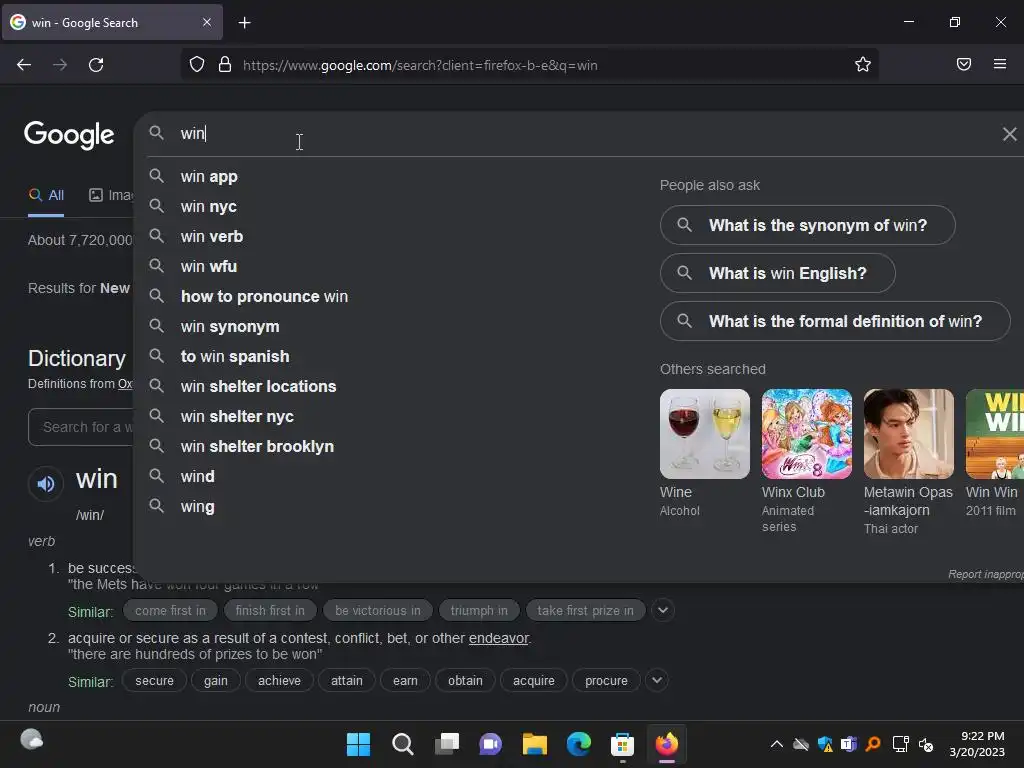This screenshot has height=768, width=1024.
Task: Choose the 'win verb' suggestion
Action: click(x=212, y=236)
